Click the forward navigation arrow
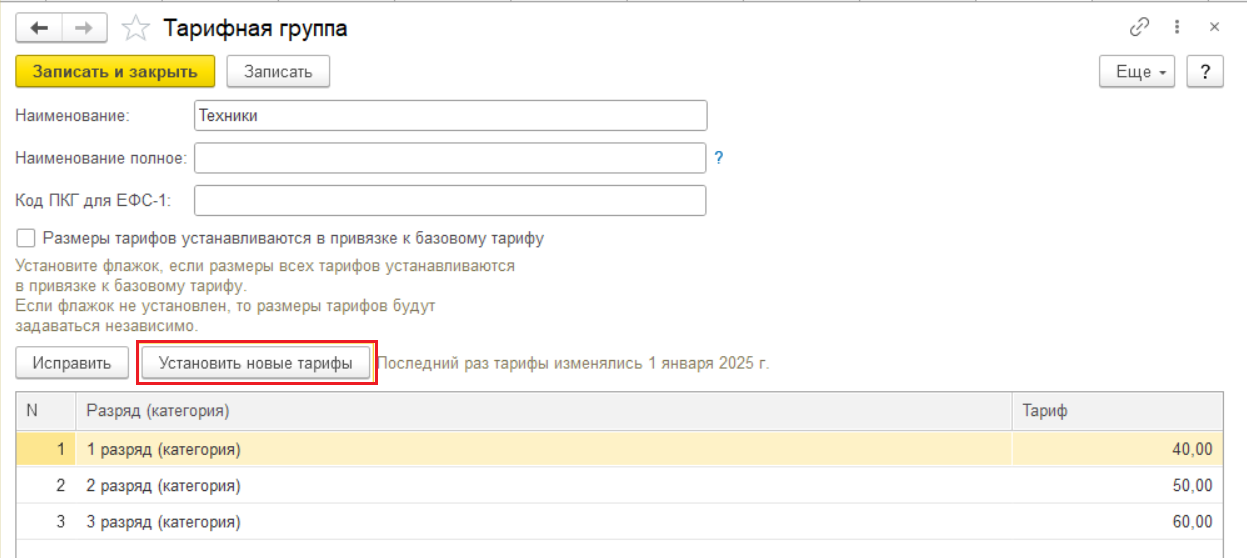The image size is (1247, 558). (x=85, y=29)
